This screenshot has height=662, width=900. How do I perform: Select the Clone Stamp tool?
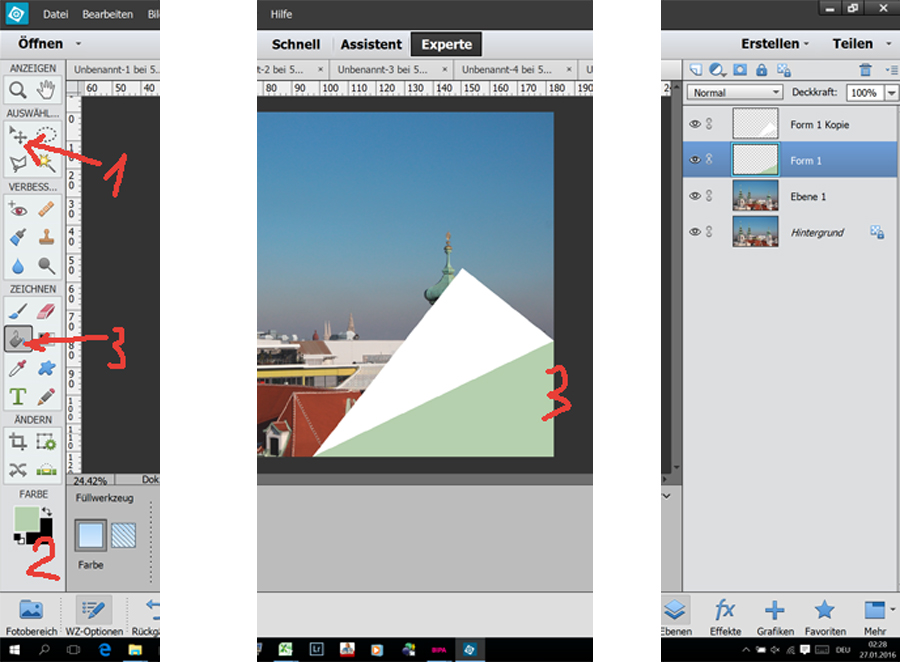(46, 237)
